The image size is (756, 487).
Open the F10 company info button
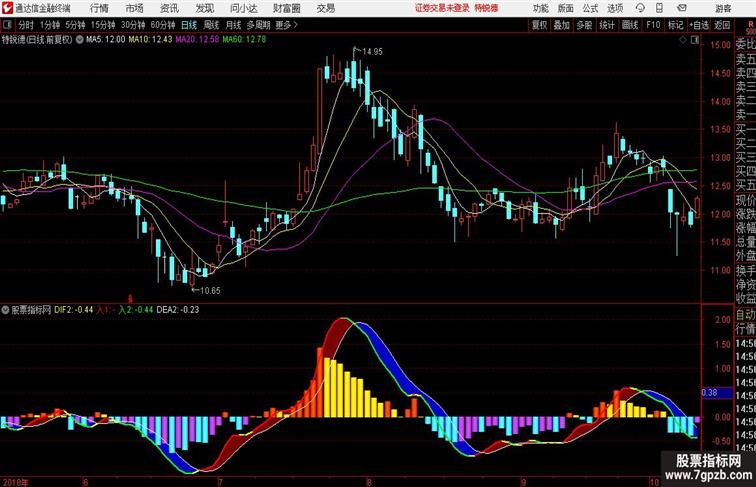tap(653, 25)
